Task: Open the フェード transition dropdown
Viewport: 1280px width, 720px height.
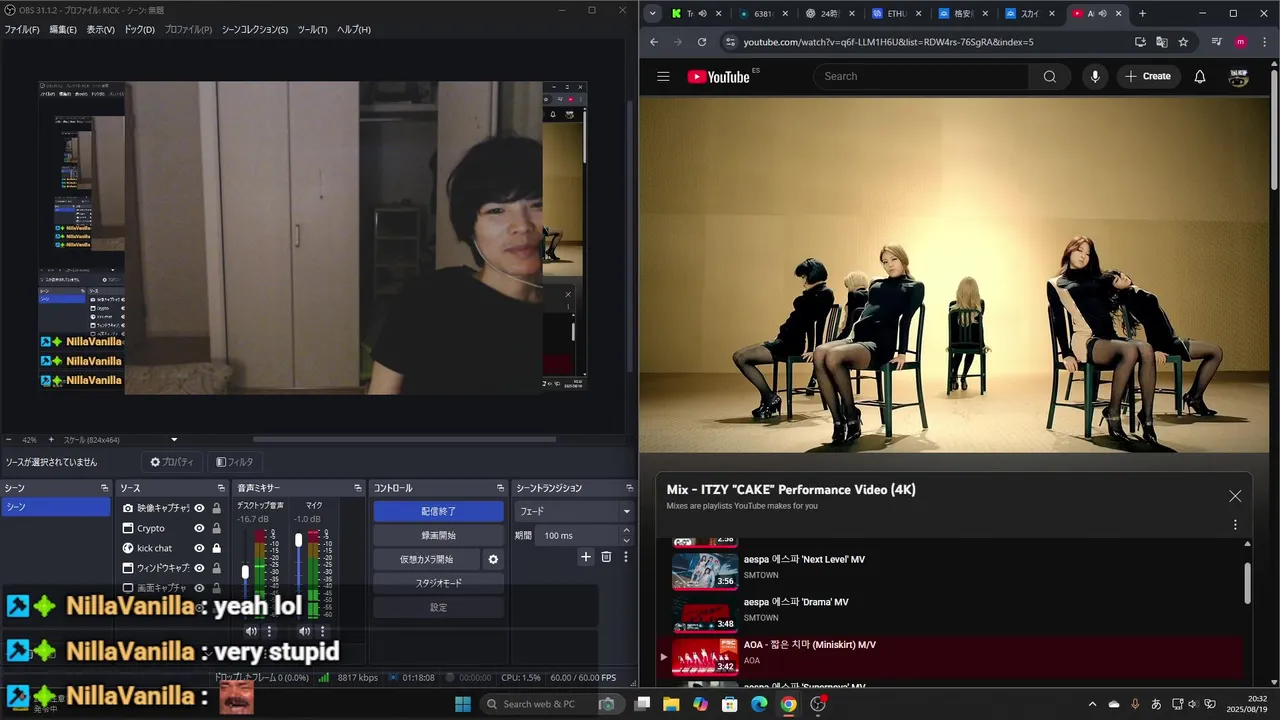Action: 574,511
